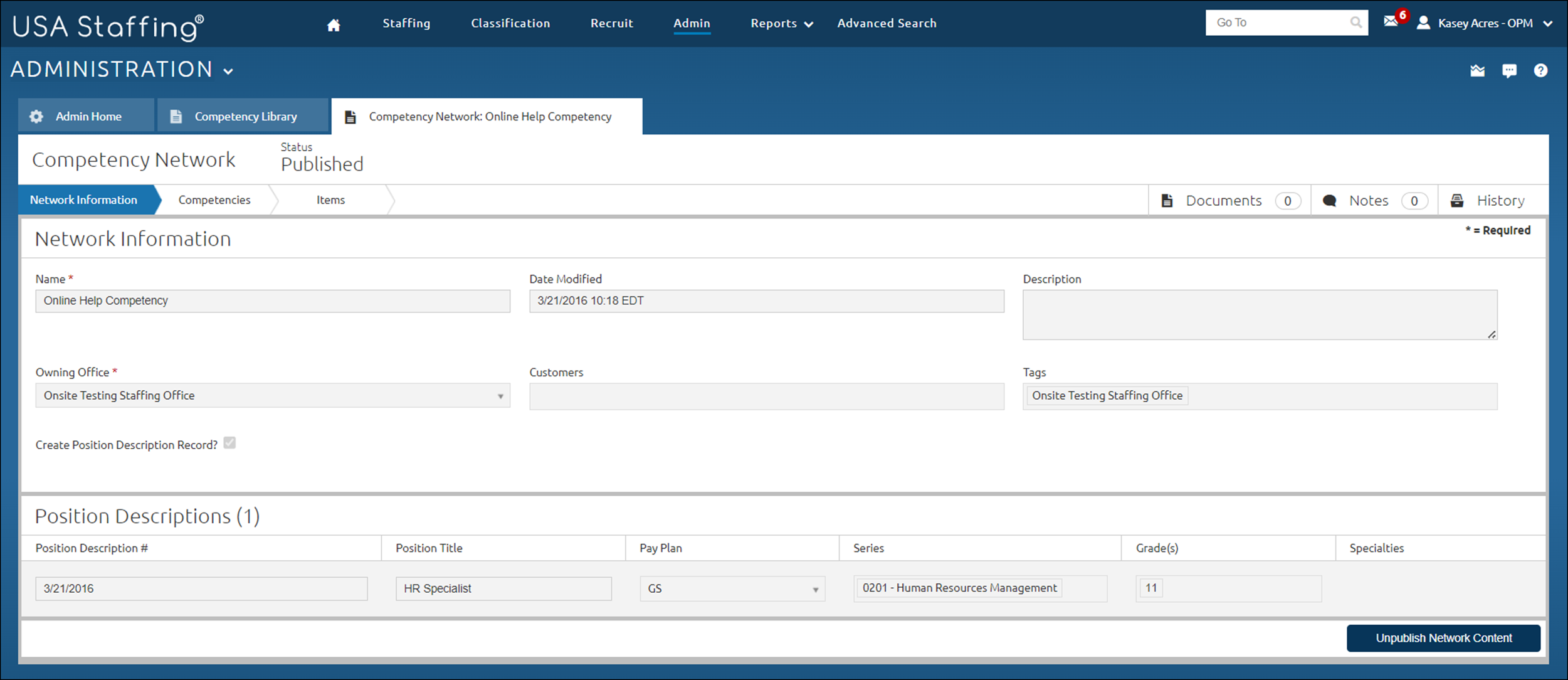This screenshot has width=1568, height=680.
Task: Go to the Home icon in navigation
Action: point(334,24)
